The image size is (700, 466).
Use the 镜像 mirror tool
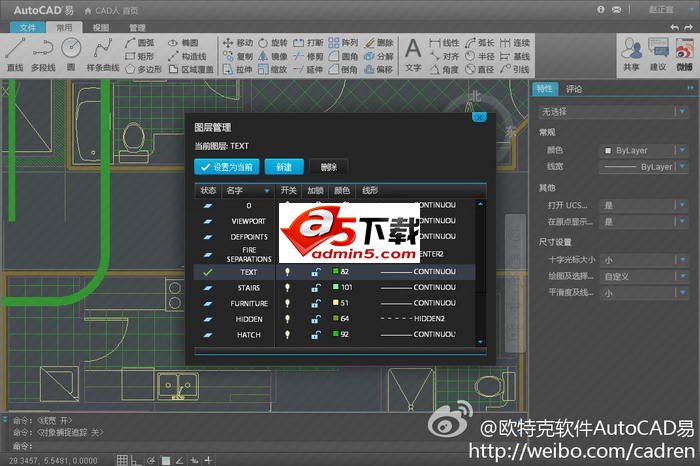pyautogui.click(x=273, y=56)
